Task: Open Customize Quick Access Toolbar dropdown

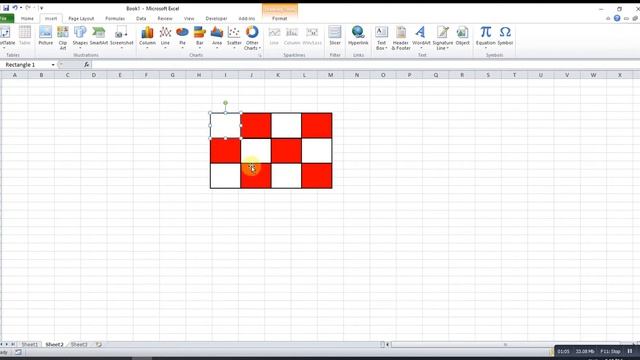Action: pos(42,8)
